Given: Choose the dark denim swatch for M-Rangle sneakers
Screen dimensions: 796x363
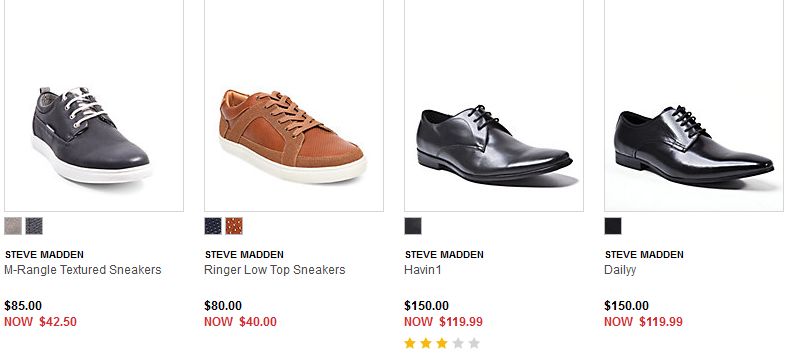Looking at the screenshot, I should (35, 226).
